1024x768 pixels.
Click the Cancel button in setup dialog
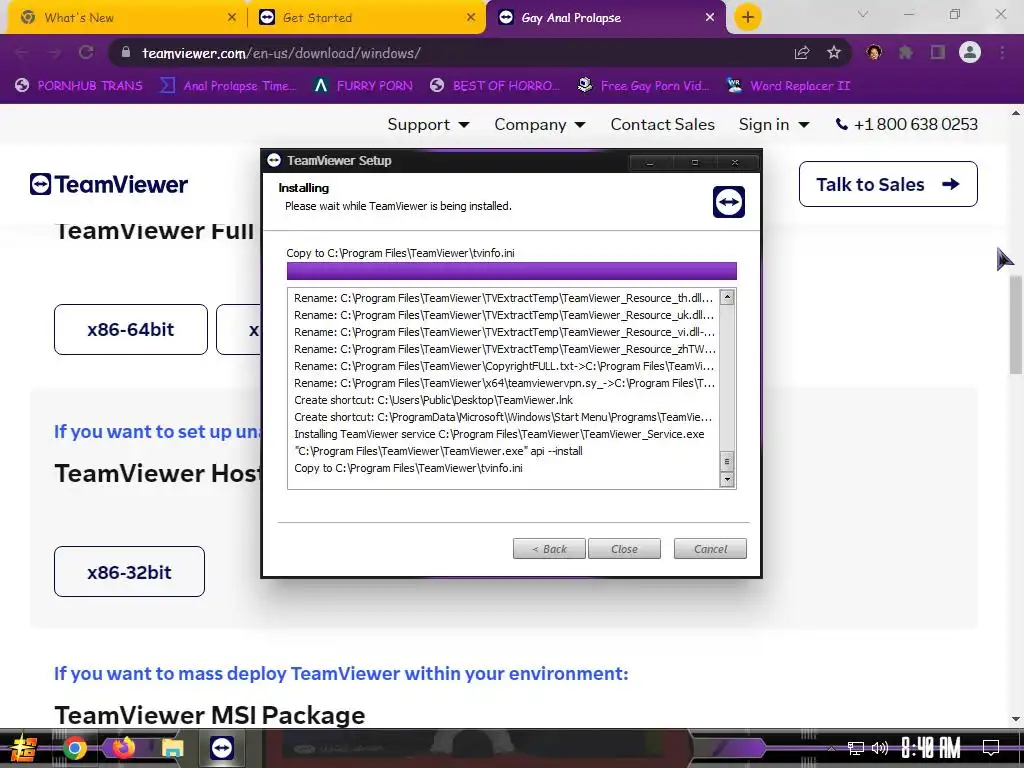point(710,549)
